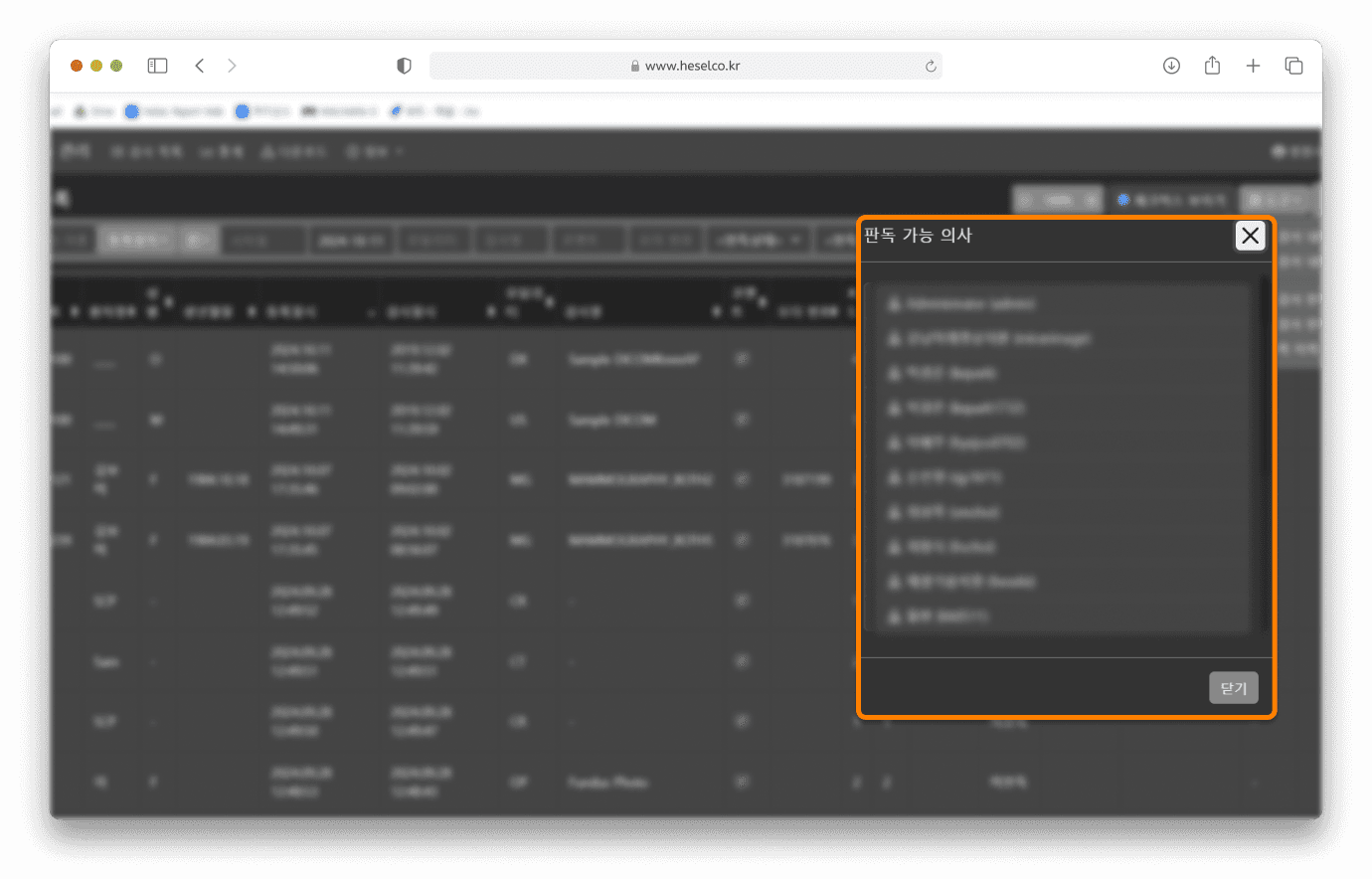Screen dimensions: 1372x879
Task: Click the 판독 가능 의사 dialog title
Action: (918, 236)
